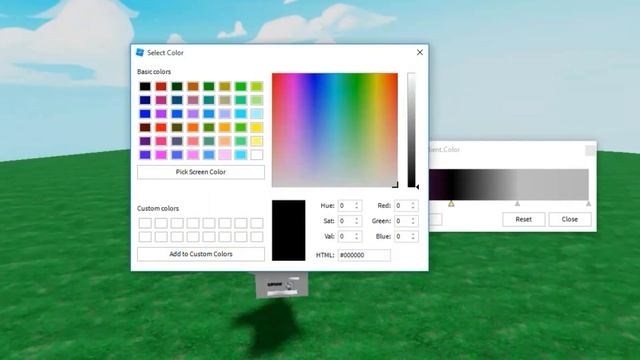Decrease Blue with its down arrow
The height and width of the screenshot is (360, 640).
click(413, 239)
